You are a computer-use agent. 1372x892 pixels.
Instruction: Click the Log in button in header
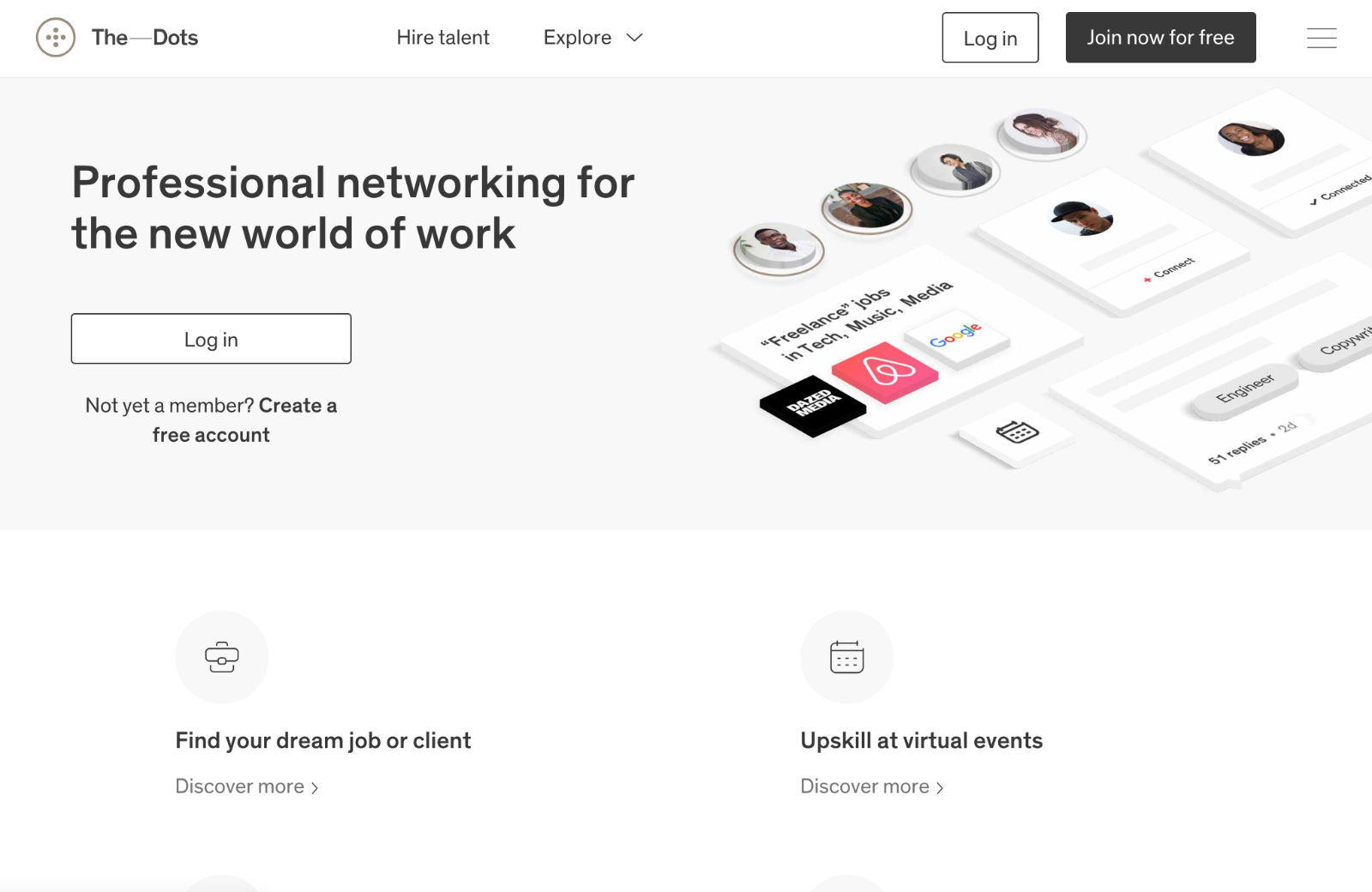point(990,38)
